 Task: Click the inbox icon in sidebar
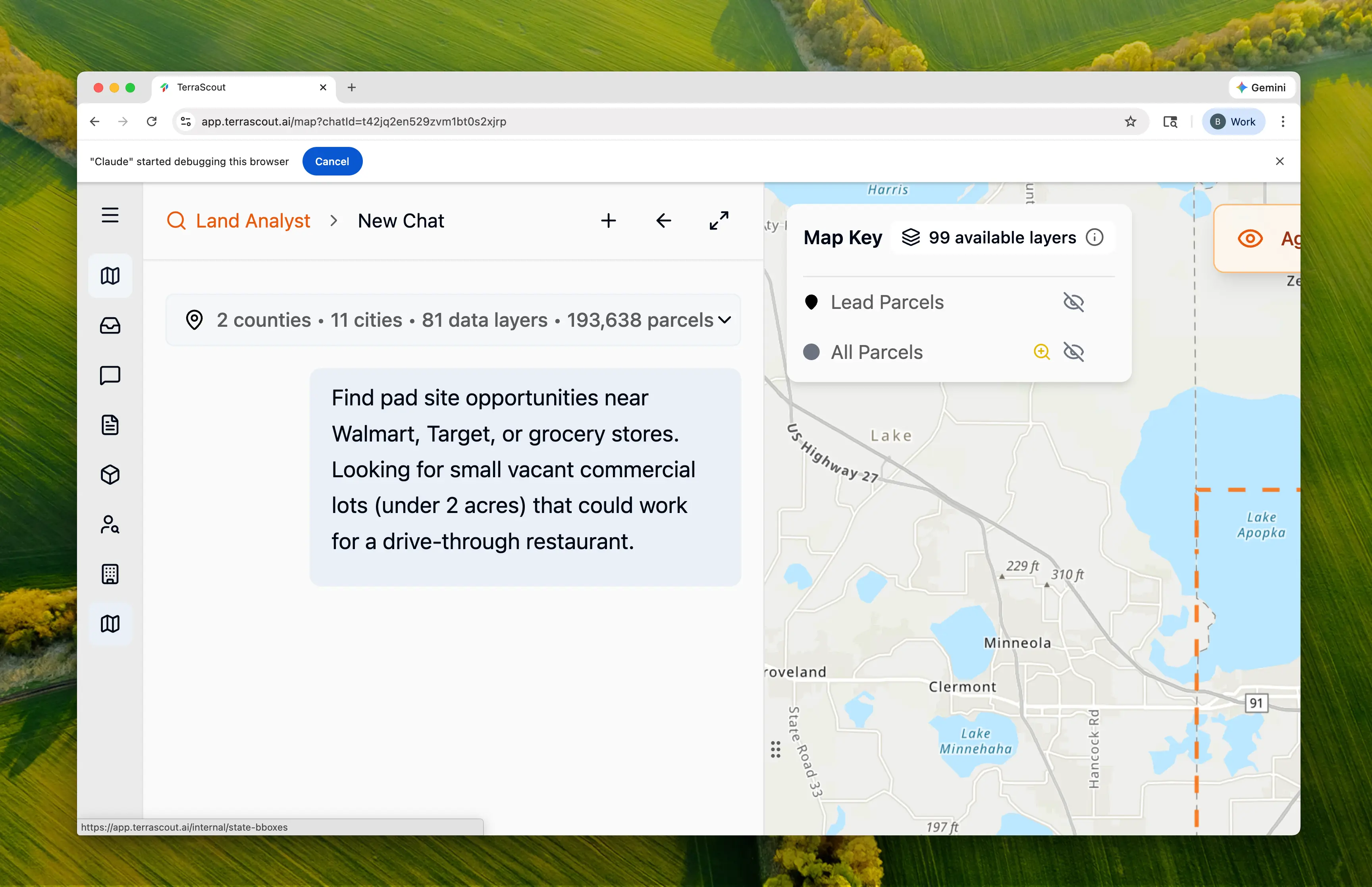[x=110, y=326]
